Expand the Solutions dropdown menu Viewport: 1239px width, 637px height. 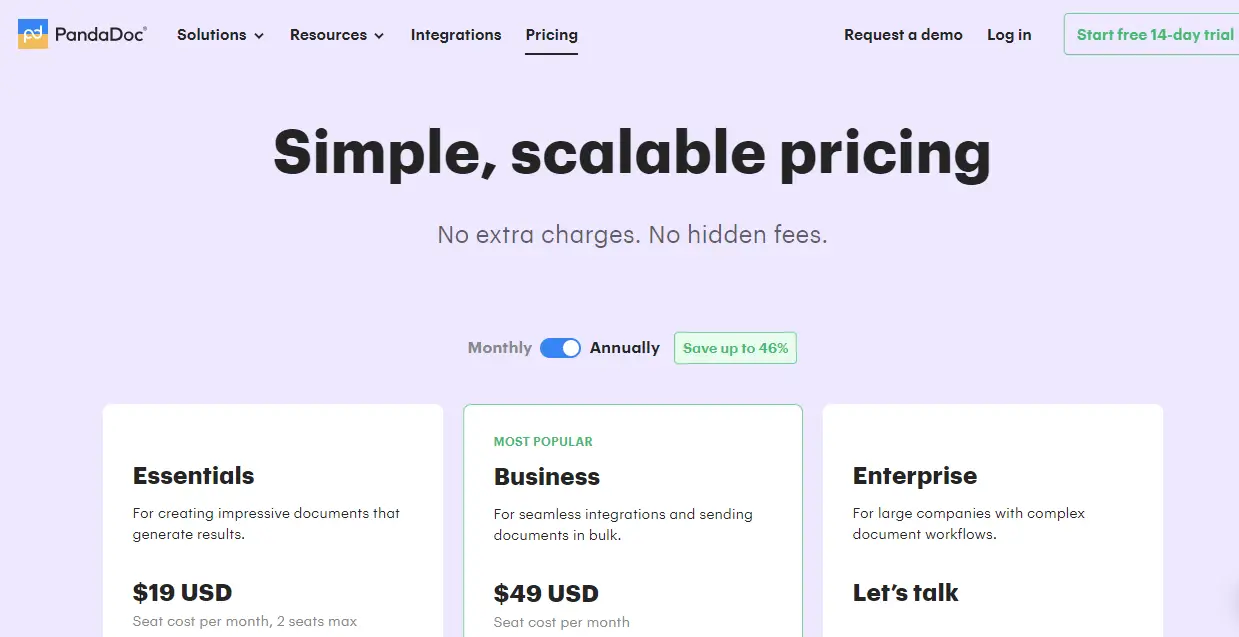pos(220,35)
